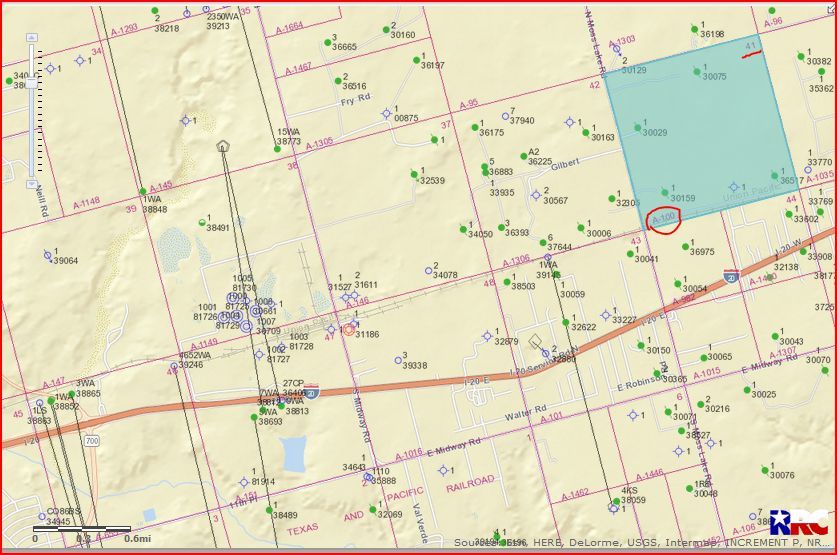837x555 pixels.
Task: Click the I-20 interstate shield near 27CP
Action: point(313,392)
